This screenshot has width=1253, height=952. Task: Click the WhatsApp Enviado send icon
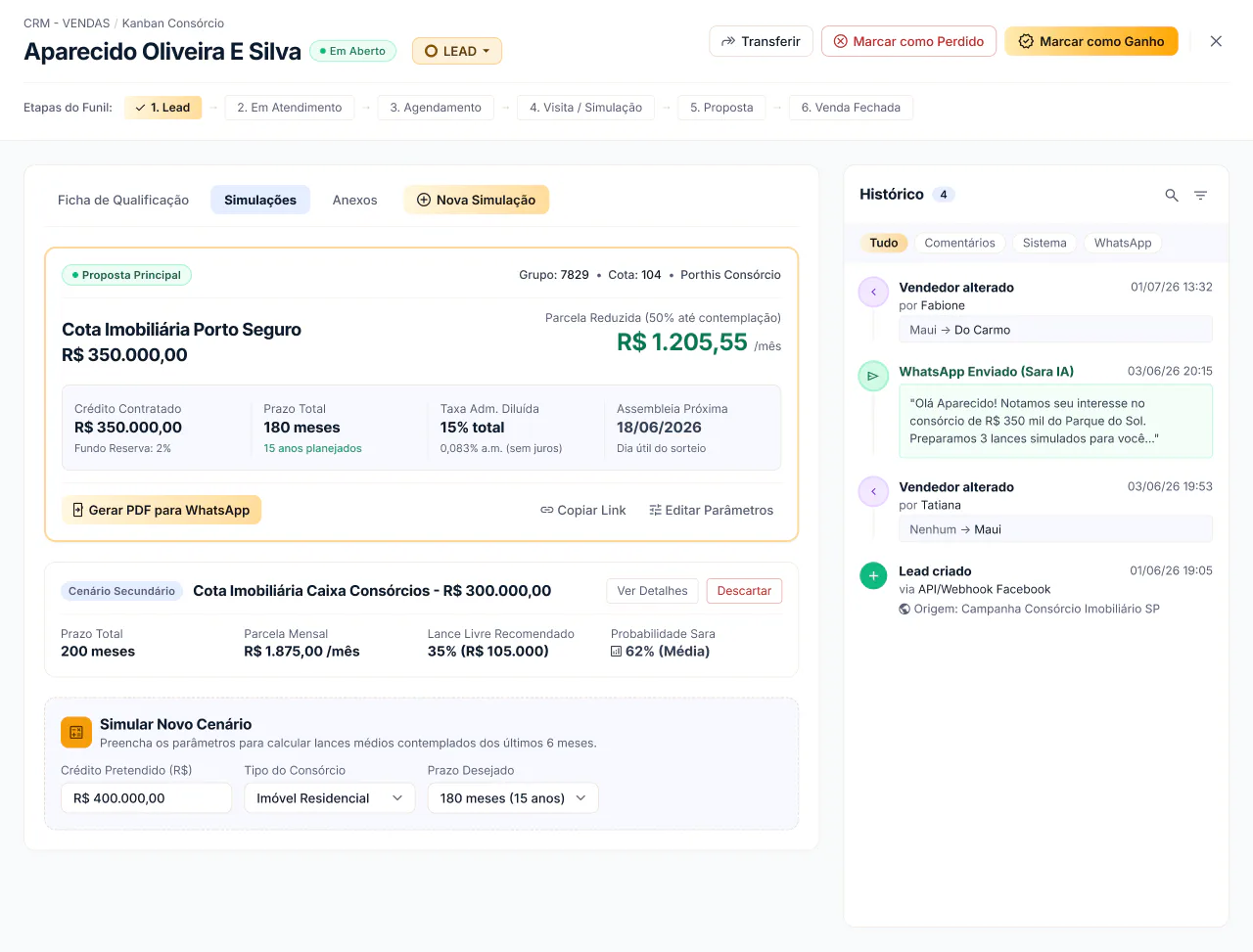(x=873, y=376)
